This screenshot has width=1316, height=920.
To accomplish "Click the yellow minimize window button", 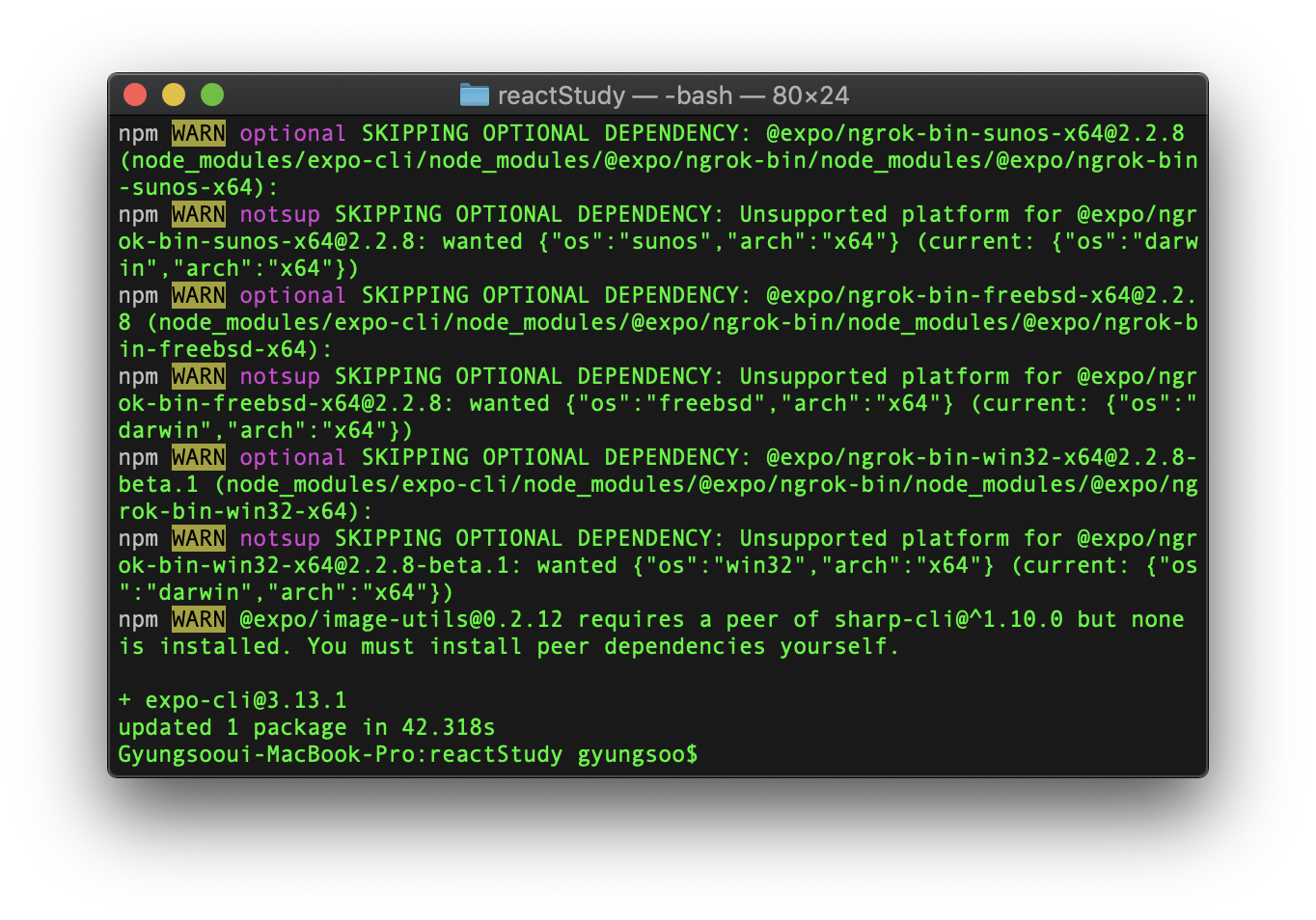I will [x=174, y=95].
